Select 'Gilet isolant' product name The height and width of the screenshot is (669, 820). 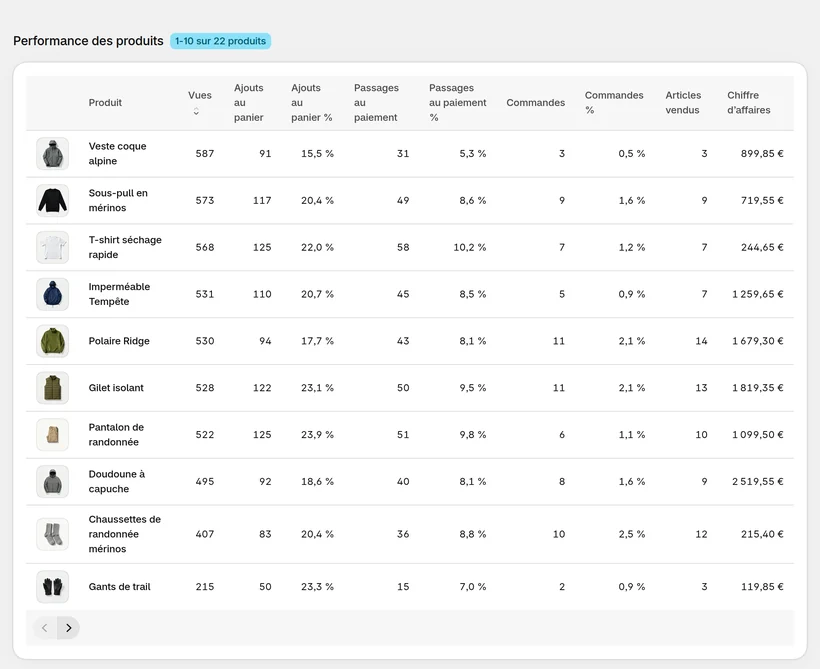[x=116, y=388]
